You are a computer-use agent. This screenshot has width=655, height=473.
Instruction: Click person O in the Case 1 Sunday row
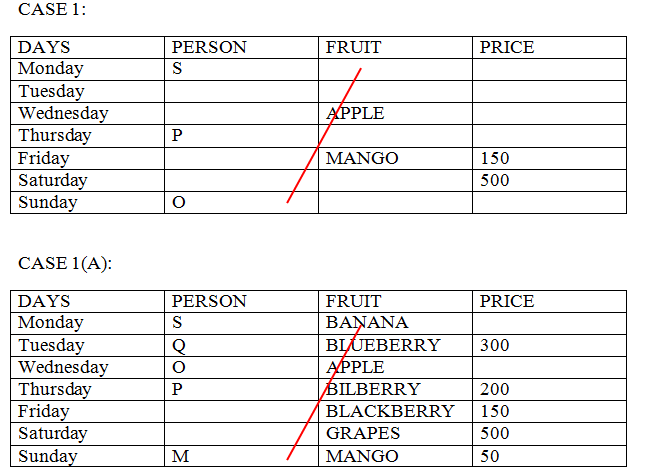pyautogui.click(x=178, y=203)
